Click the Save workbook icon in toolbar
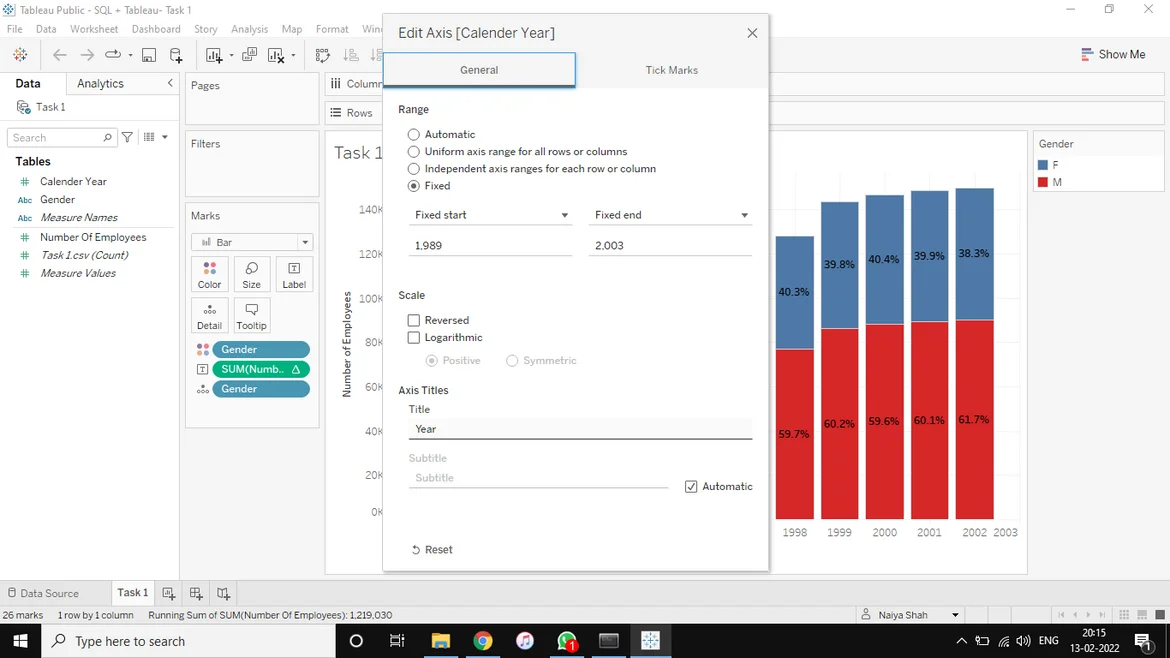The width and height of the screenshot is (1170, 658). click(149, 55)
